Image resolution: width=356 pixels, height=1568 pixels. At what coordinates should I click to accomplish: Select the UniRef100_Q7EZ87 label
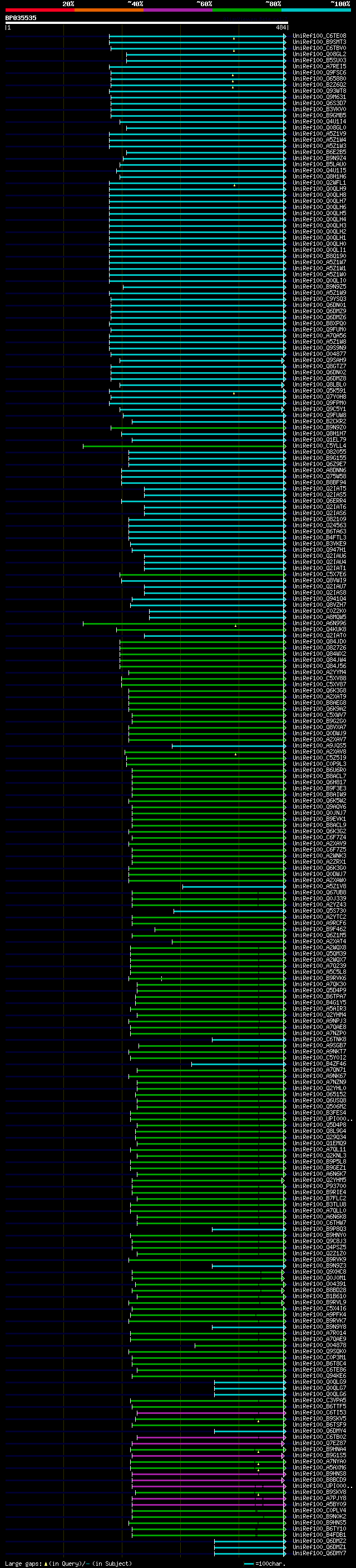(x=319, y=1443)
